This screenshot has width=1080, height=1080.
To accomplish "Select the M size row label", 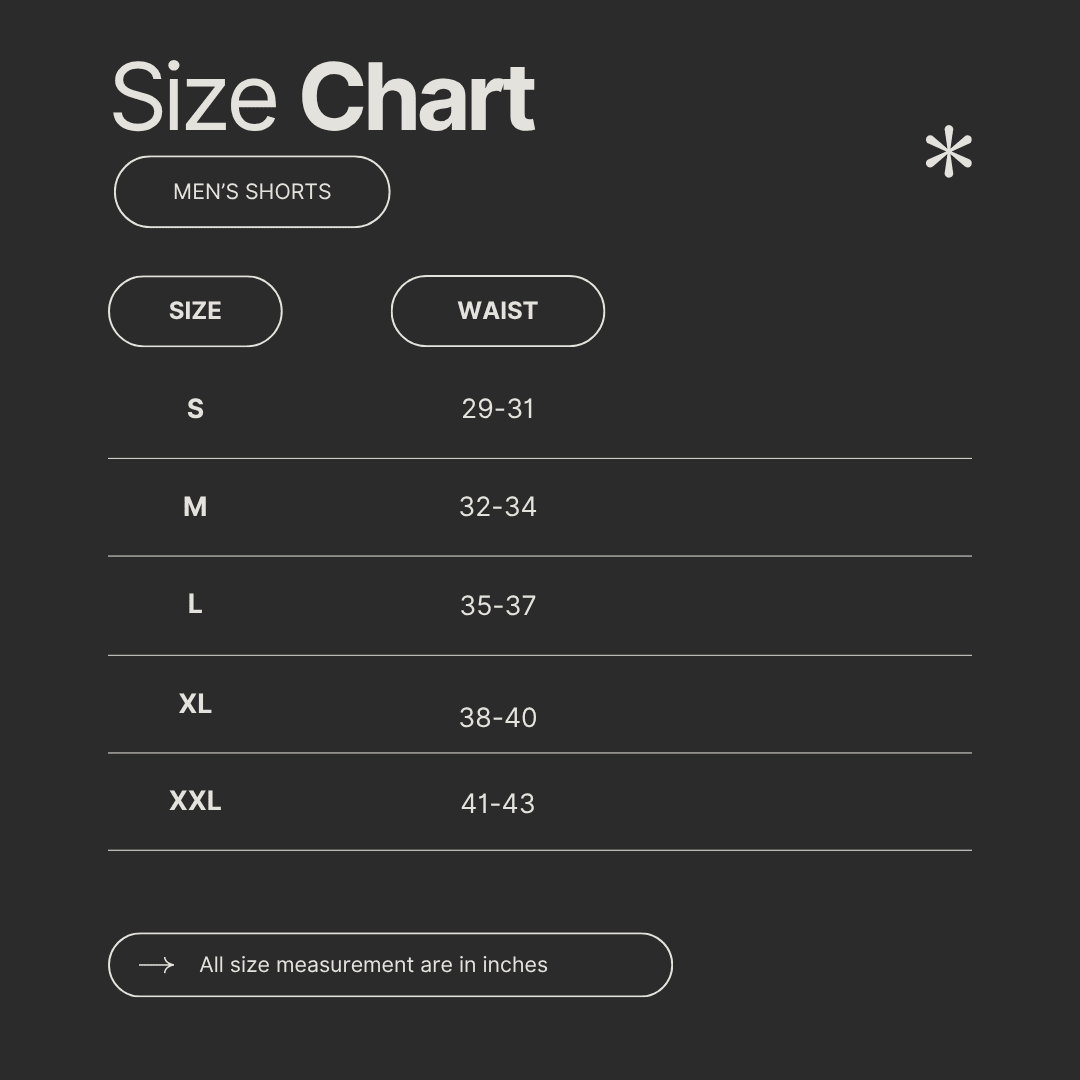I will [195, 507].
